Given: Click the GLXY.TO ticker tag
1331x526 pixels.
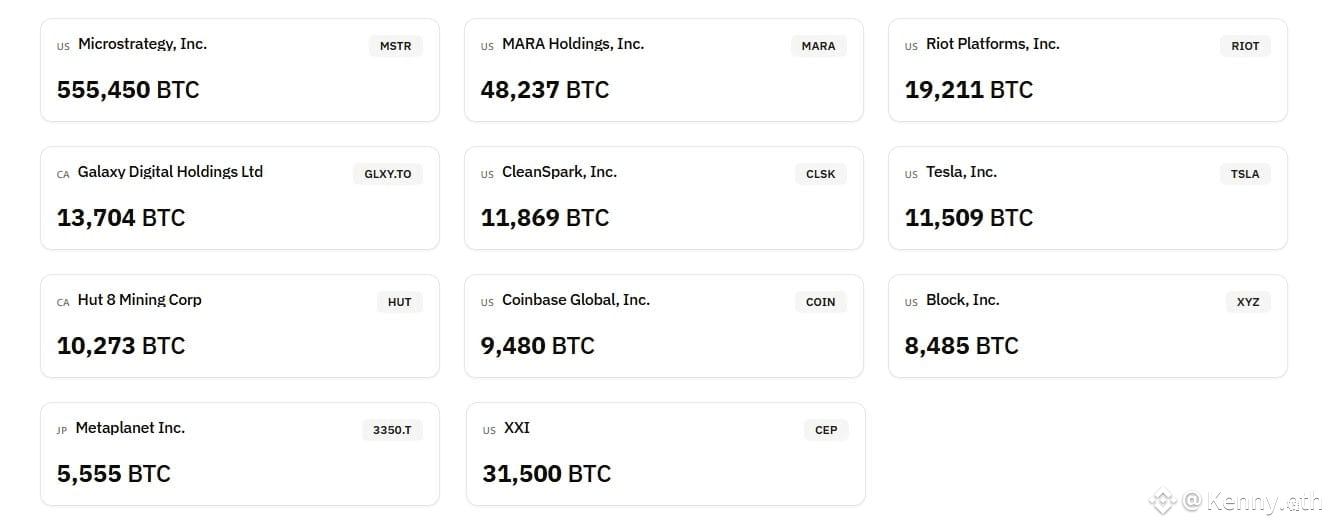Looking at the screenshot, I should click(x=388, y=174).
